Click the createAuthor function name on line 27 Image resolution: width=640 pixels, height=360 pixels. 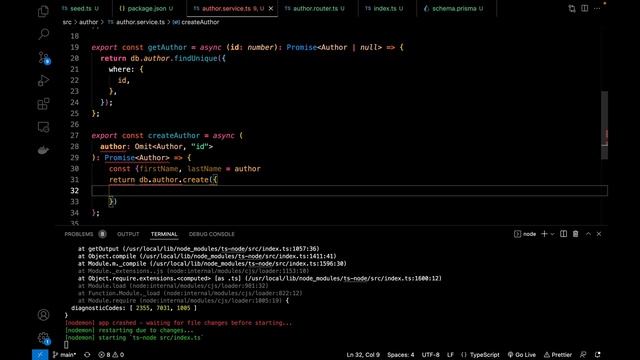[x=174, y=136]
